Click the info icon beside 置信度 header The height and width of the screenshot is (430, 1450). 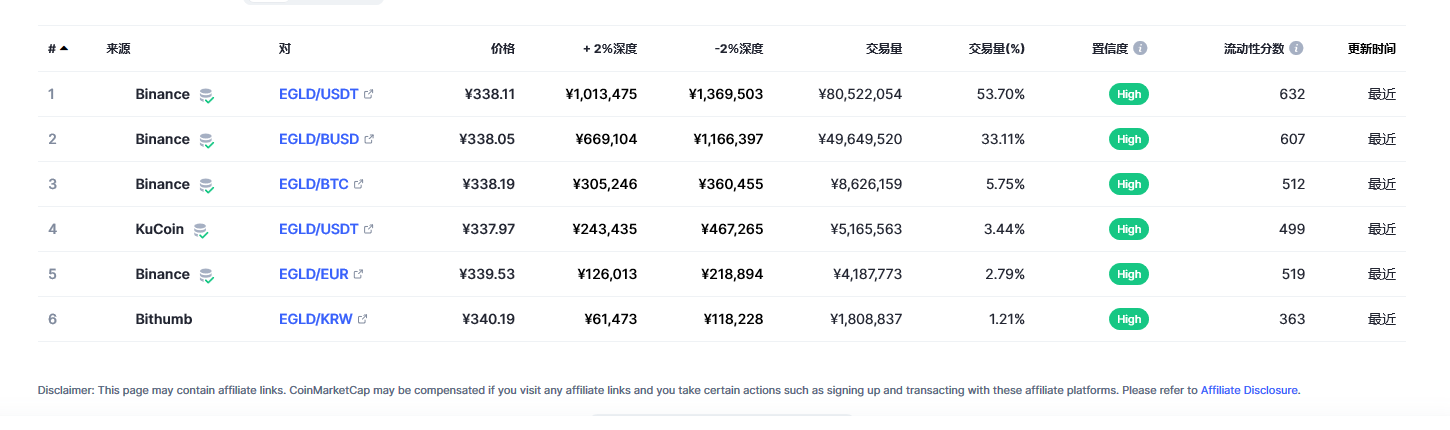(x=1140, y=48)
